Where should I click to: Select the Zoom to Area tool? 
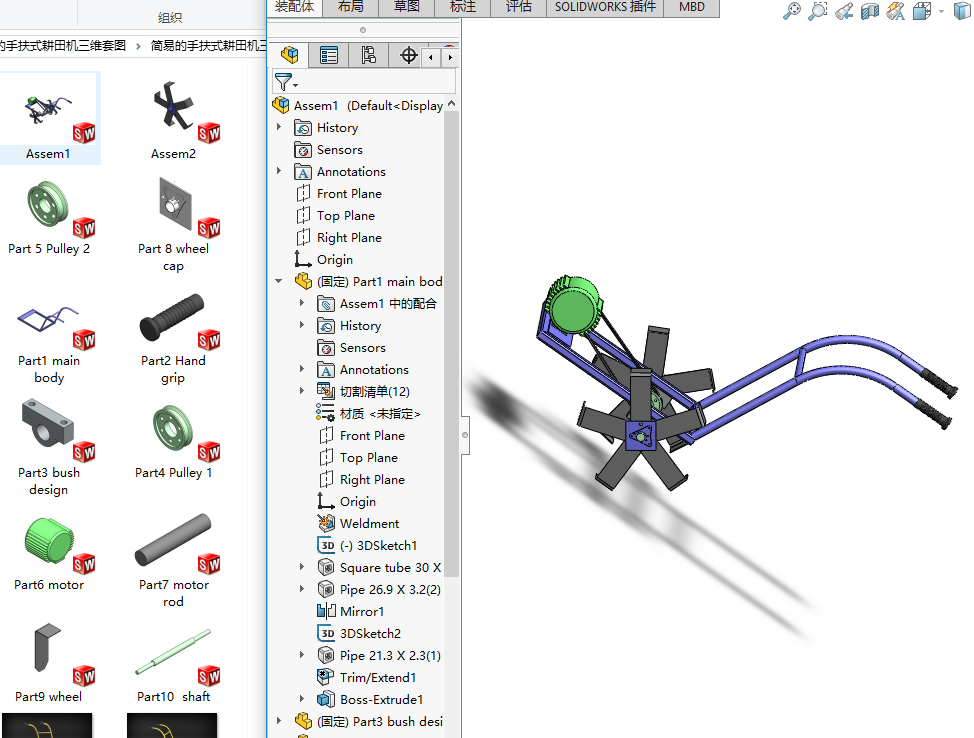818,11
